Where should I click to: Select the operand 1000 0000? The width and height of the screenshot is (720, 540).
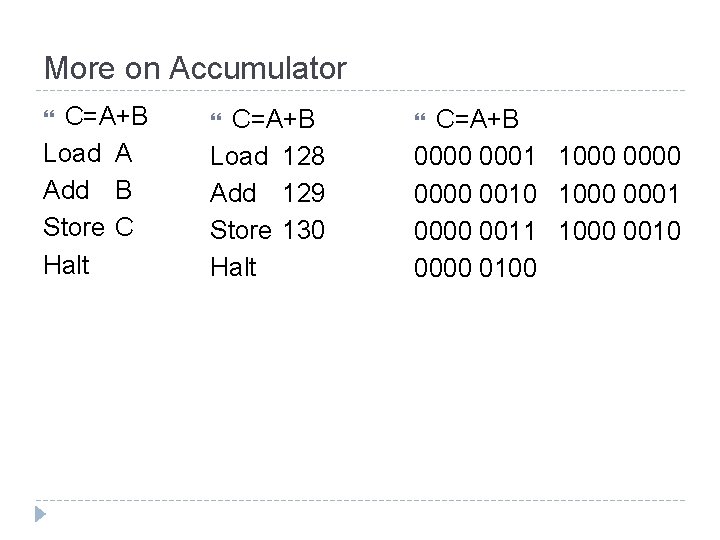click(620, 156)
